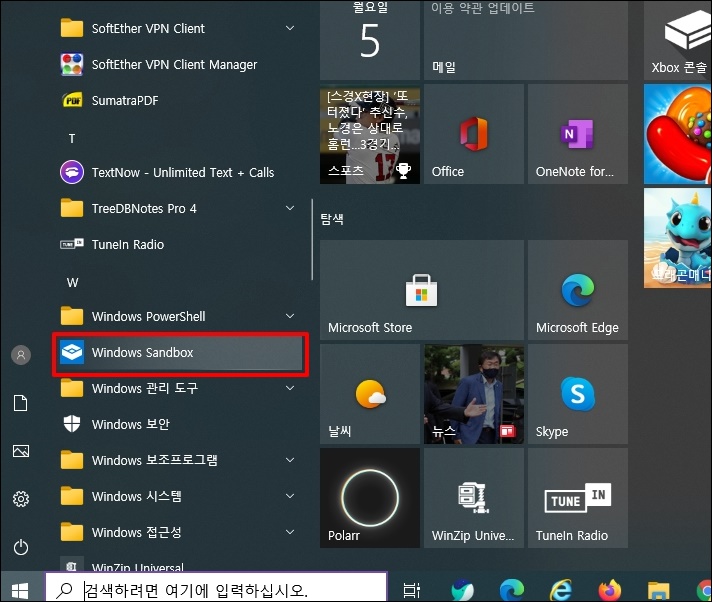Viewport: 712px width, 602px height.
Task: Open Task View on the taskbar
Action: 411,590
